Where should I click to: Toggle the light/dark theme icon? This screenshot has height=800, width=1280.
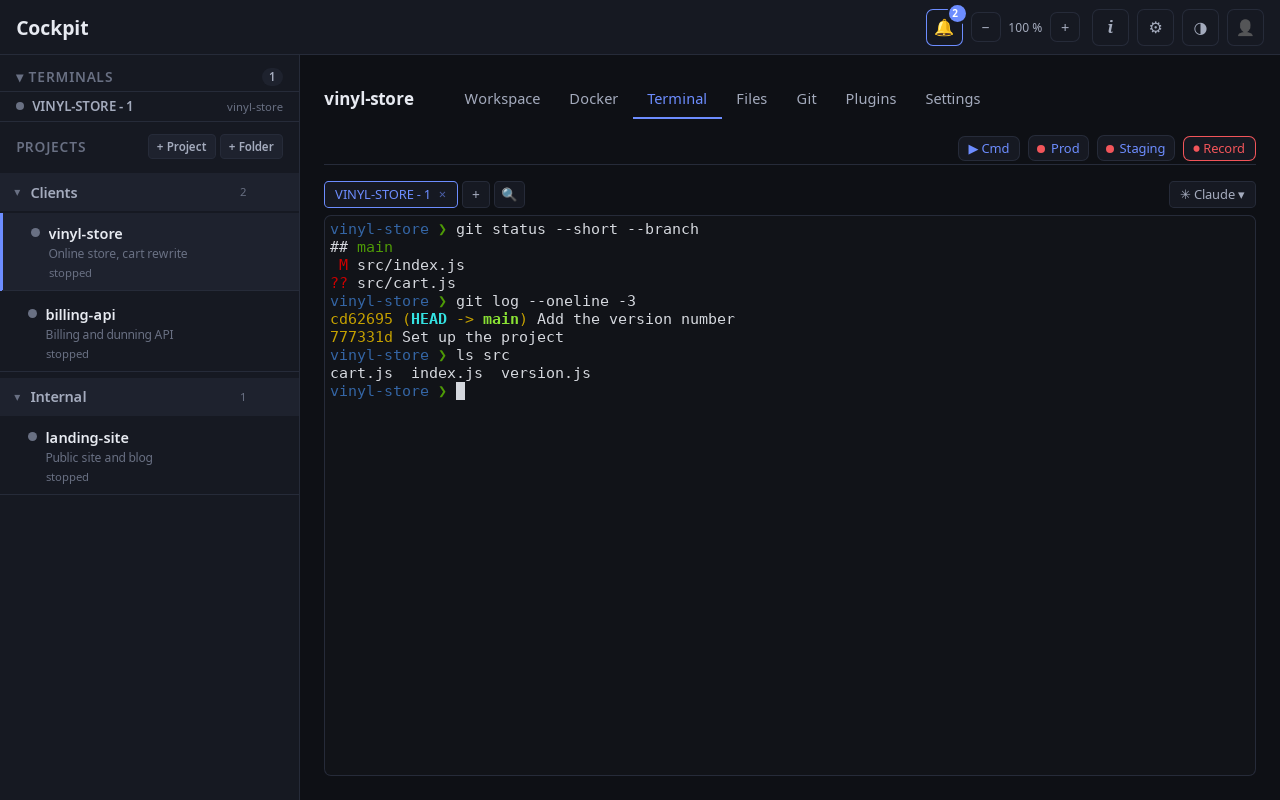tap(1200, 27)
